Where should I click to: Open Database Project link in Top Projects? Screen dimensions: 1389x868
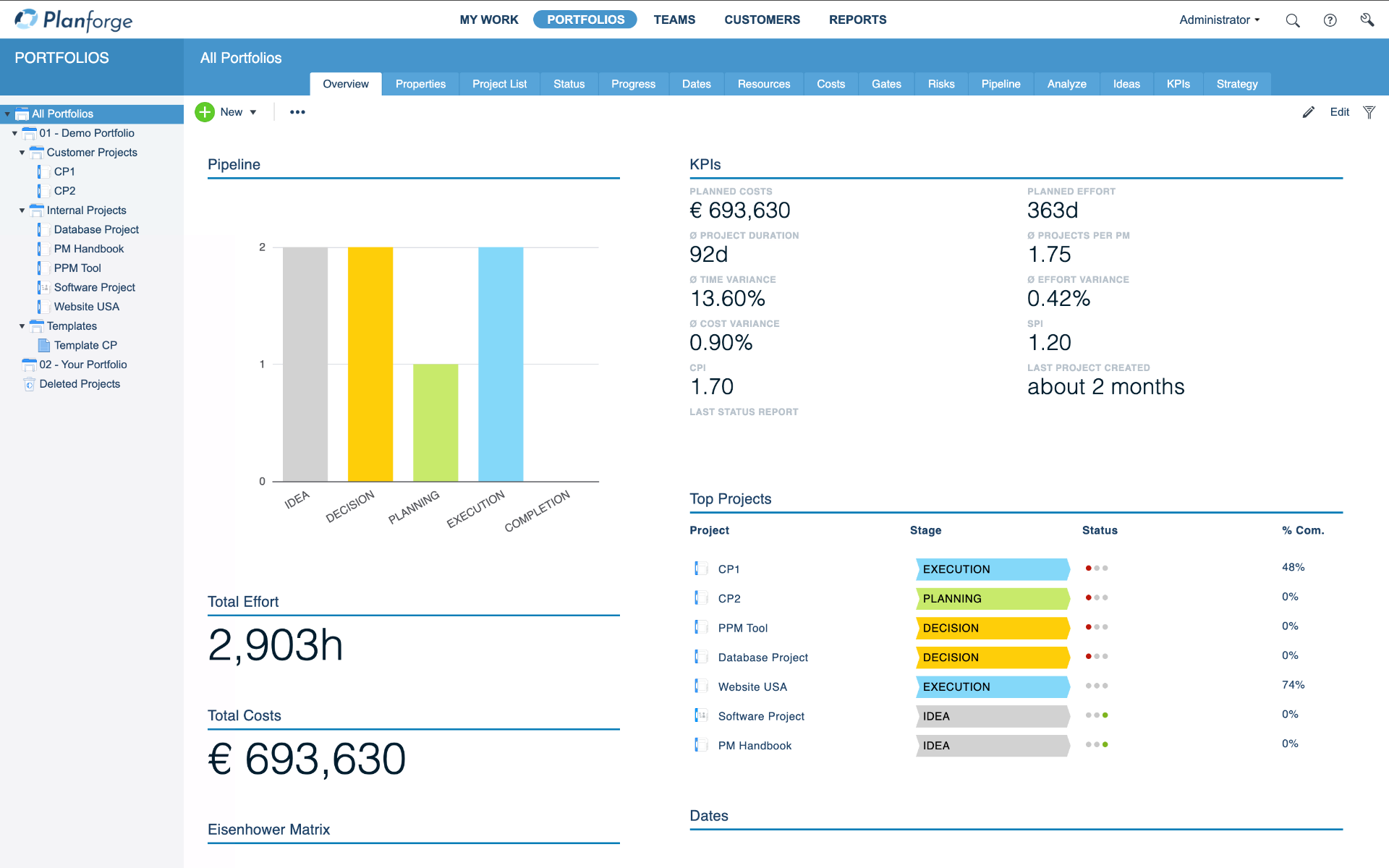pyautogui.click(x=763, y=658)
